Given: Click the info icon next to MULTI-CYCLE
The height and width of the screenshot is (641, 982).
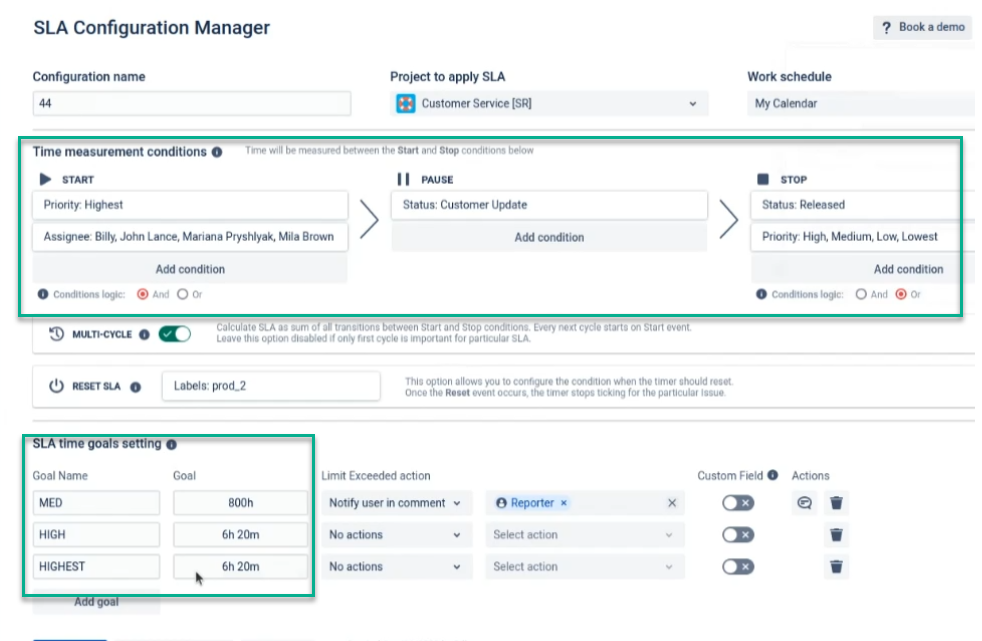Looking at the screenshot, I should point(144,334).
